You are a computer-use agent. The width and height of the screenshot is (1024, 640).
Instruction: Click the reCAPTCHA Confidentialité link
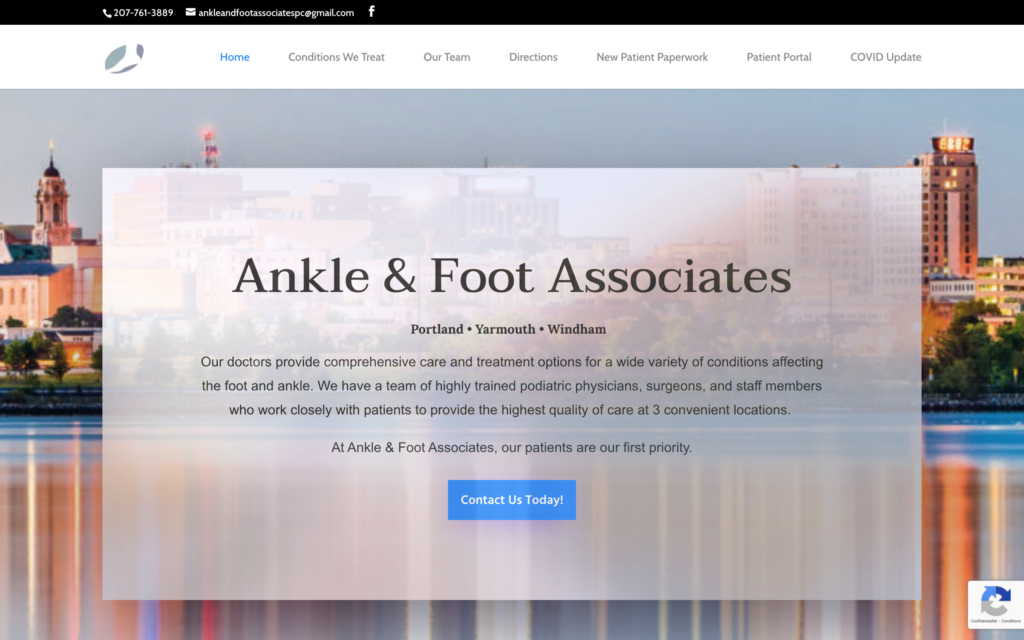pos(985,621)
